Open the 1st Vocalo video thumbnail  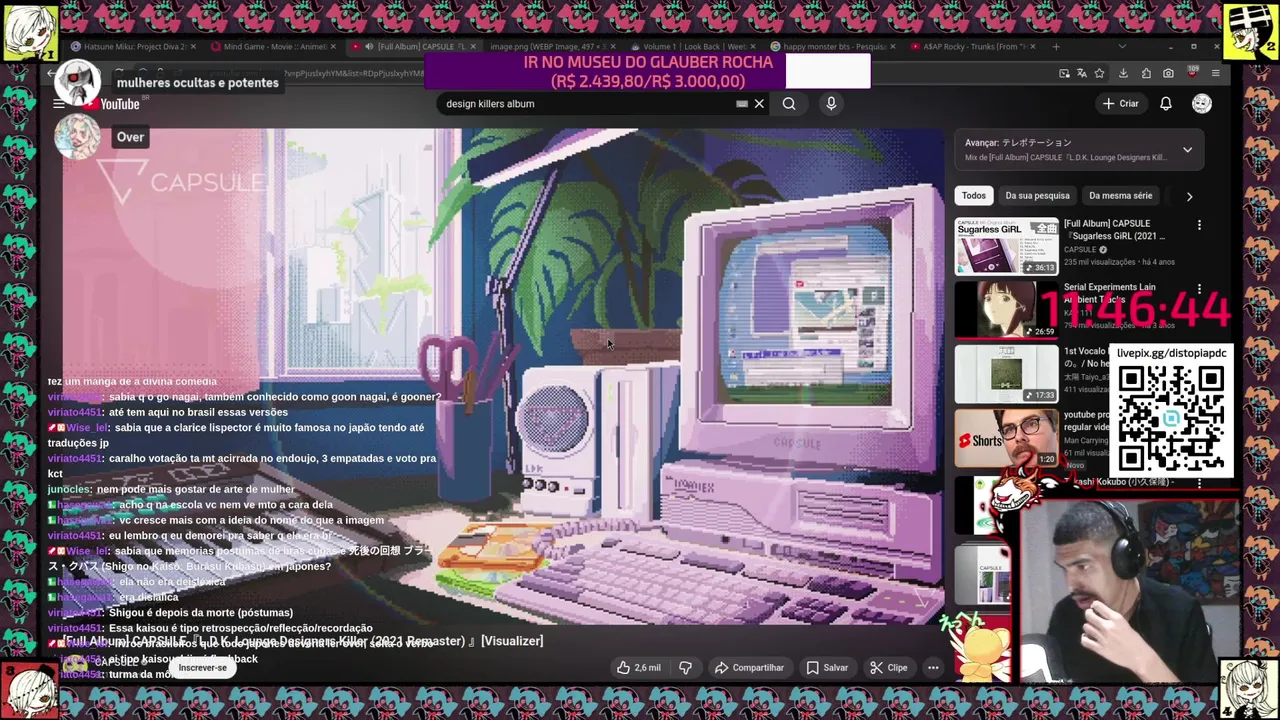coord(1006,374)
